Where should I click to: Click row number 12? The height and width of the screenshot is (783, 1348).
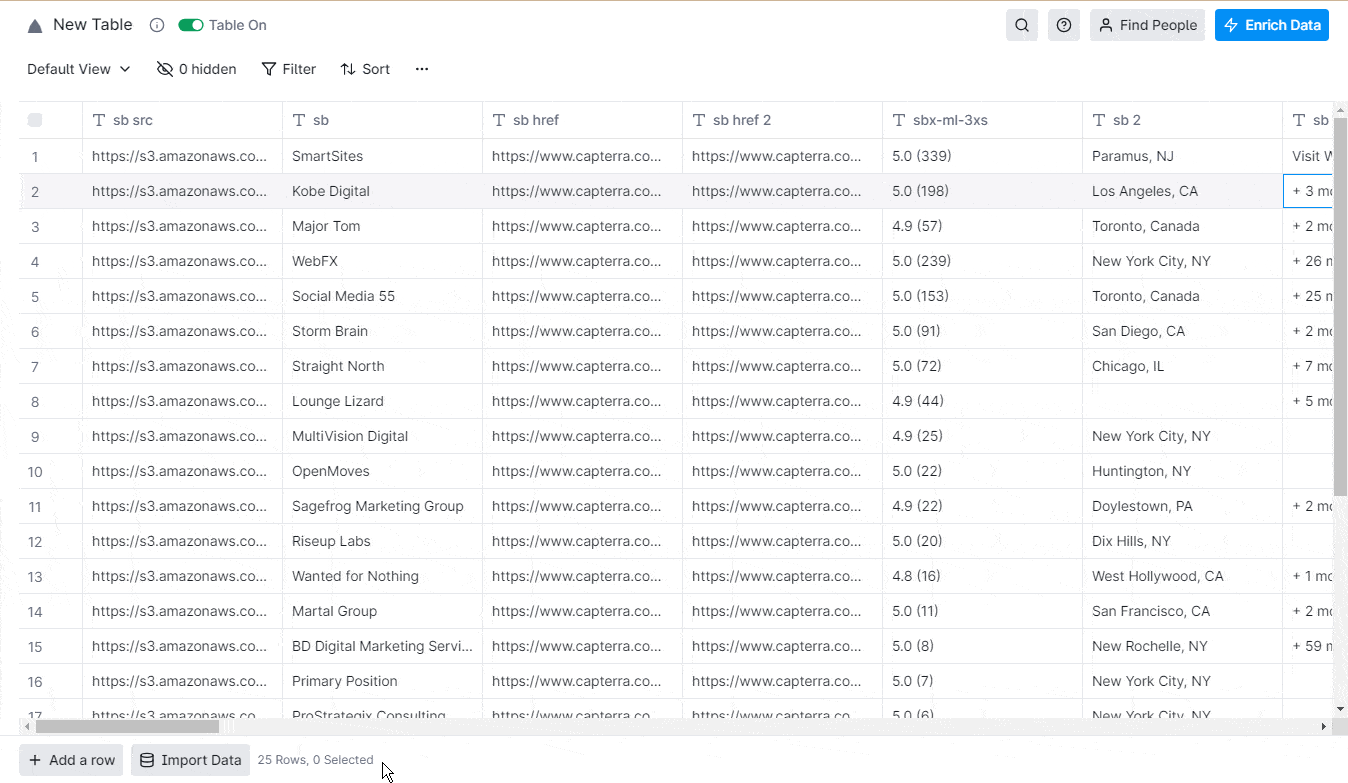coord(35,542)
